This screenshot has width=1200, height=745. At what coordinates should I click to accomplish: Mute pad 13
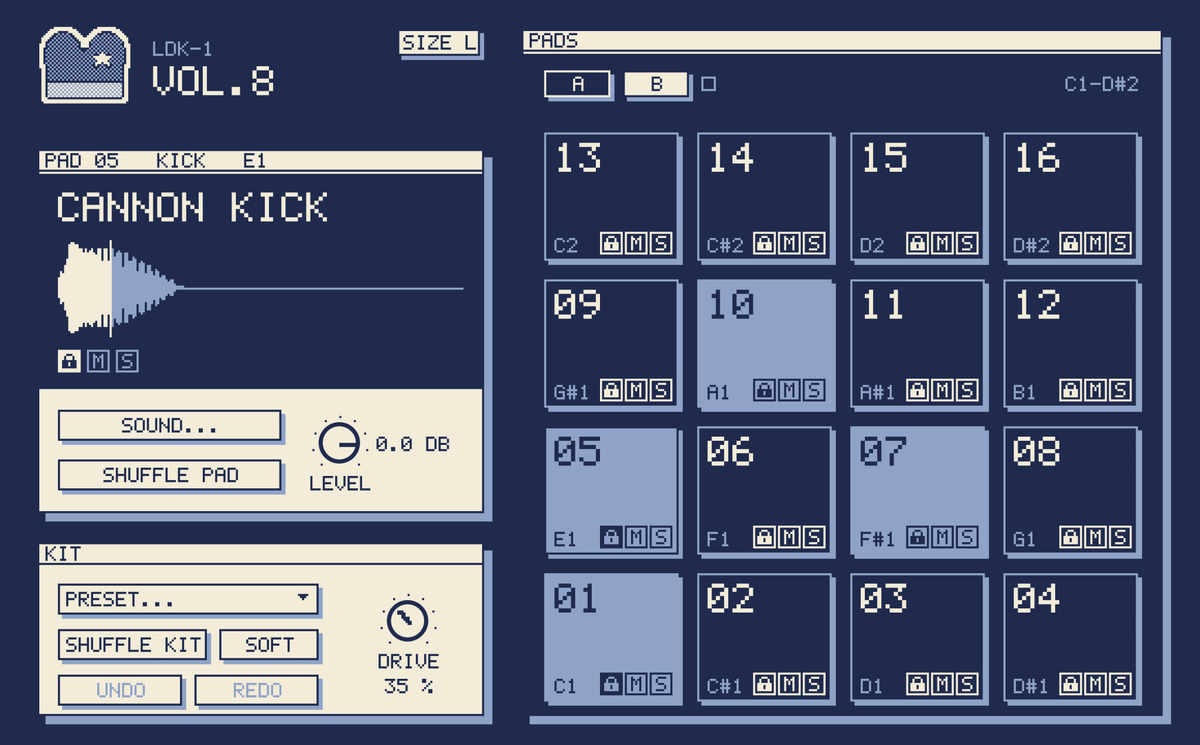tap(636, 243)
